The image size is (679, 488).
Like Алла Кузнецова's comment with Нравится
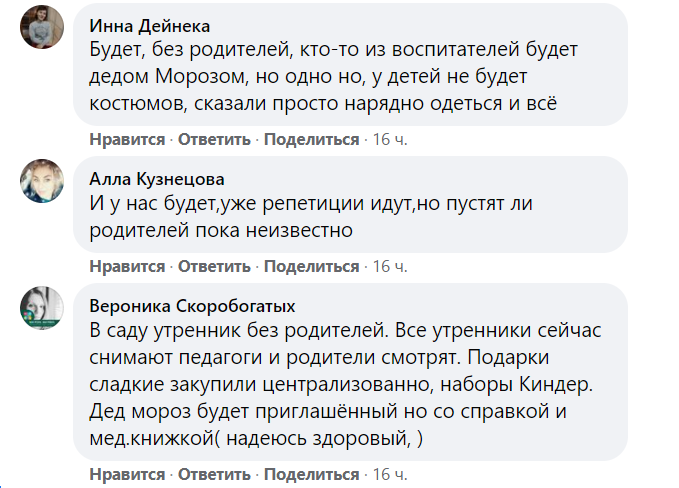[127, 266]
